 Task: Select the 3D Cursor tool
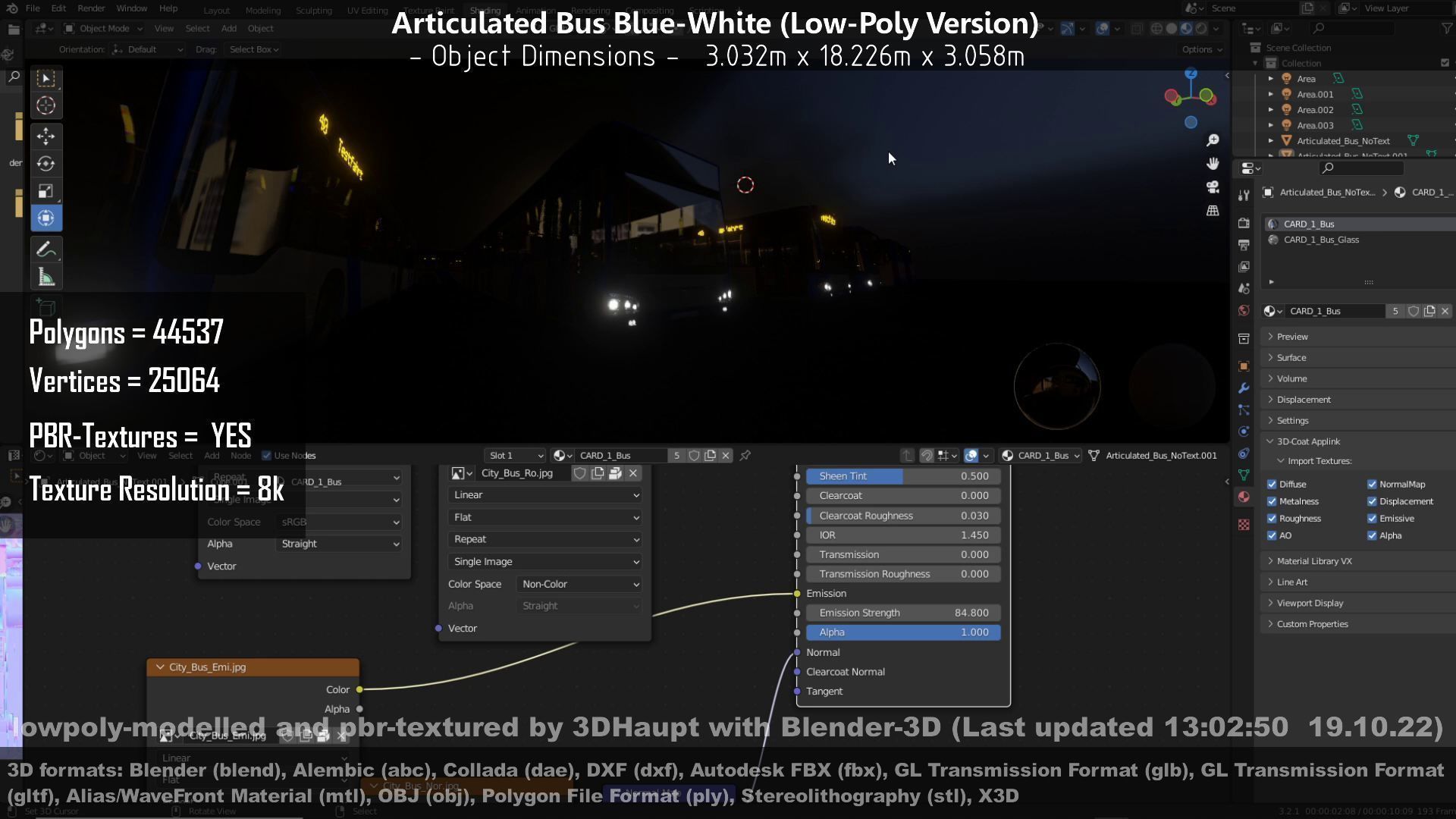(x=46, y=105)
